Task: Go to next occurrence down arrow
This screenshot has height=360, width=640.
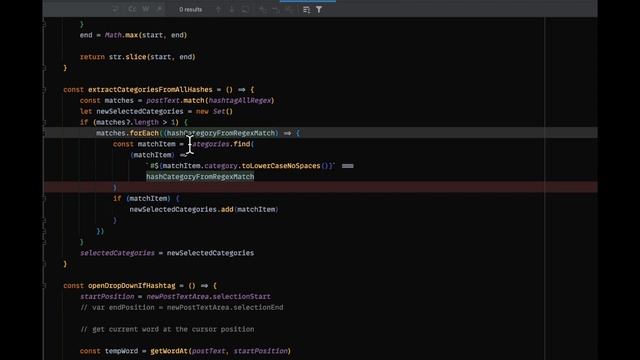Action: point(231,9)
